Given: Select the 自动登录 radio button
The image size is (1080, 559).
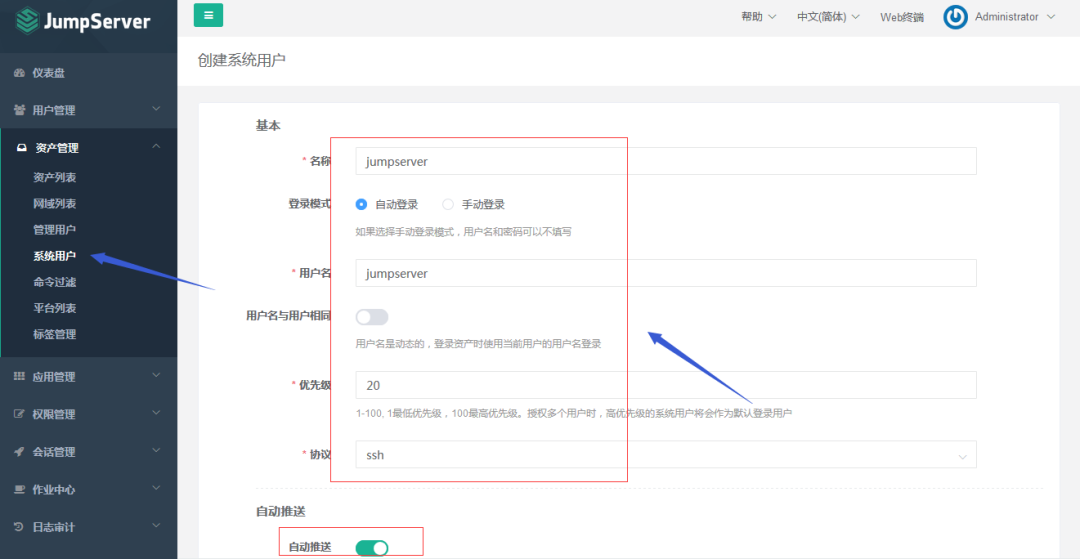Looking at the screenshot, I should 362,204.
